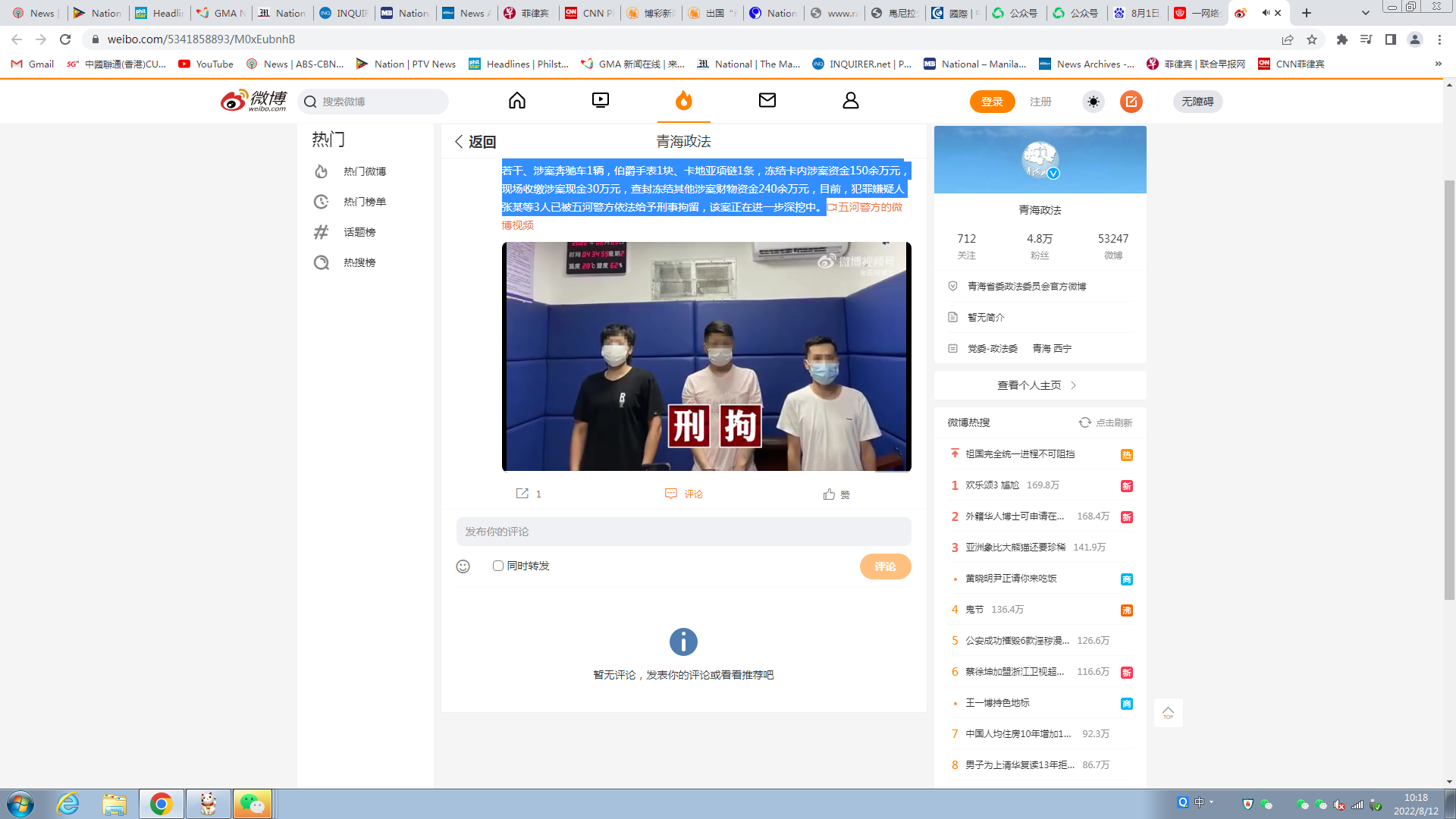This screenshot has width=1456, height=819.
Task: Play the 刑拘 video thumbnail
Action: click(707, 356)
